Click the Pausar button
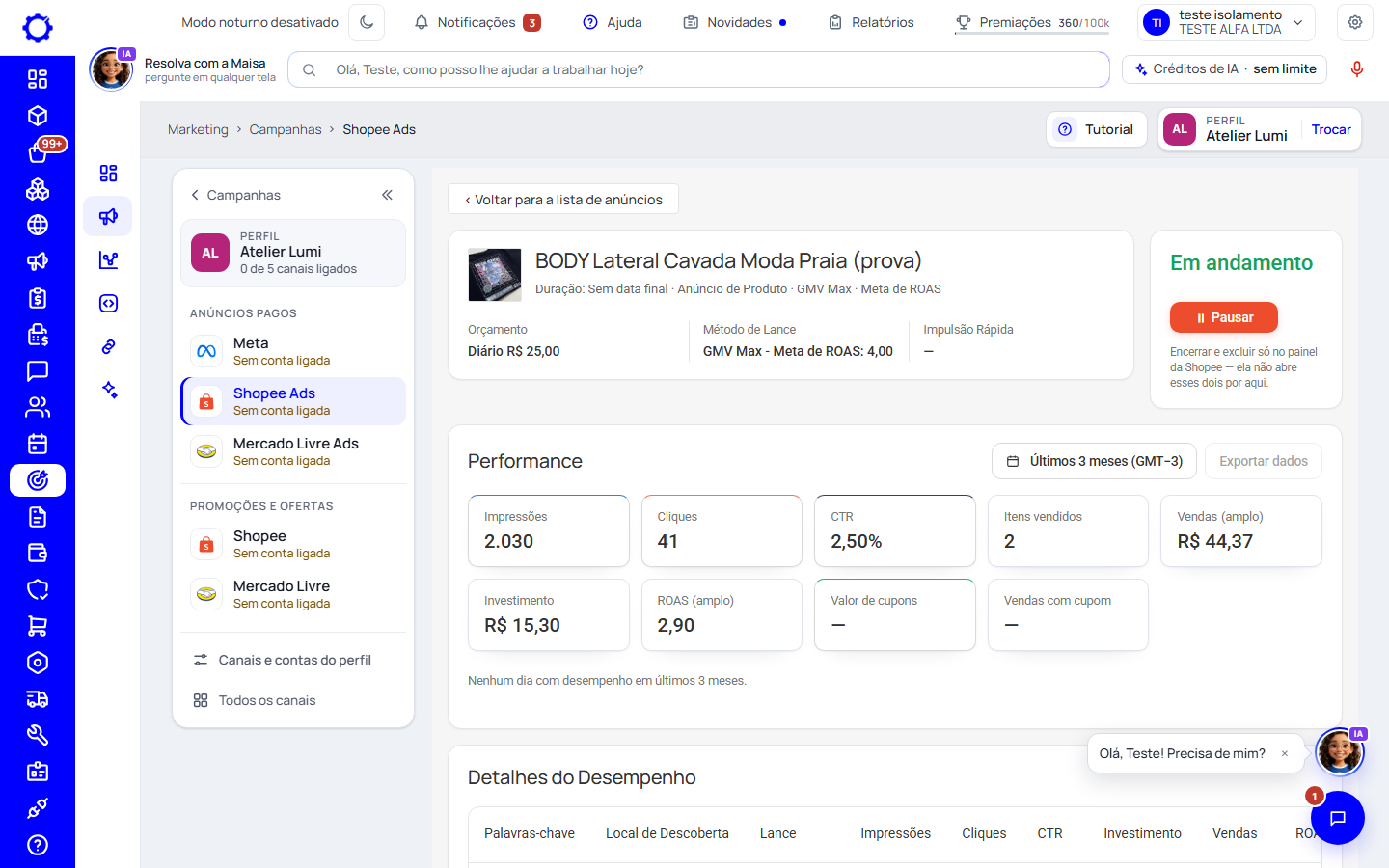 tap(1224, 317)
